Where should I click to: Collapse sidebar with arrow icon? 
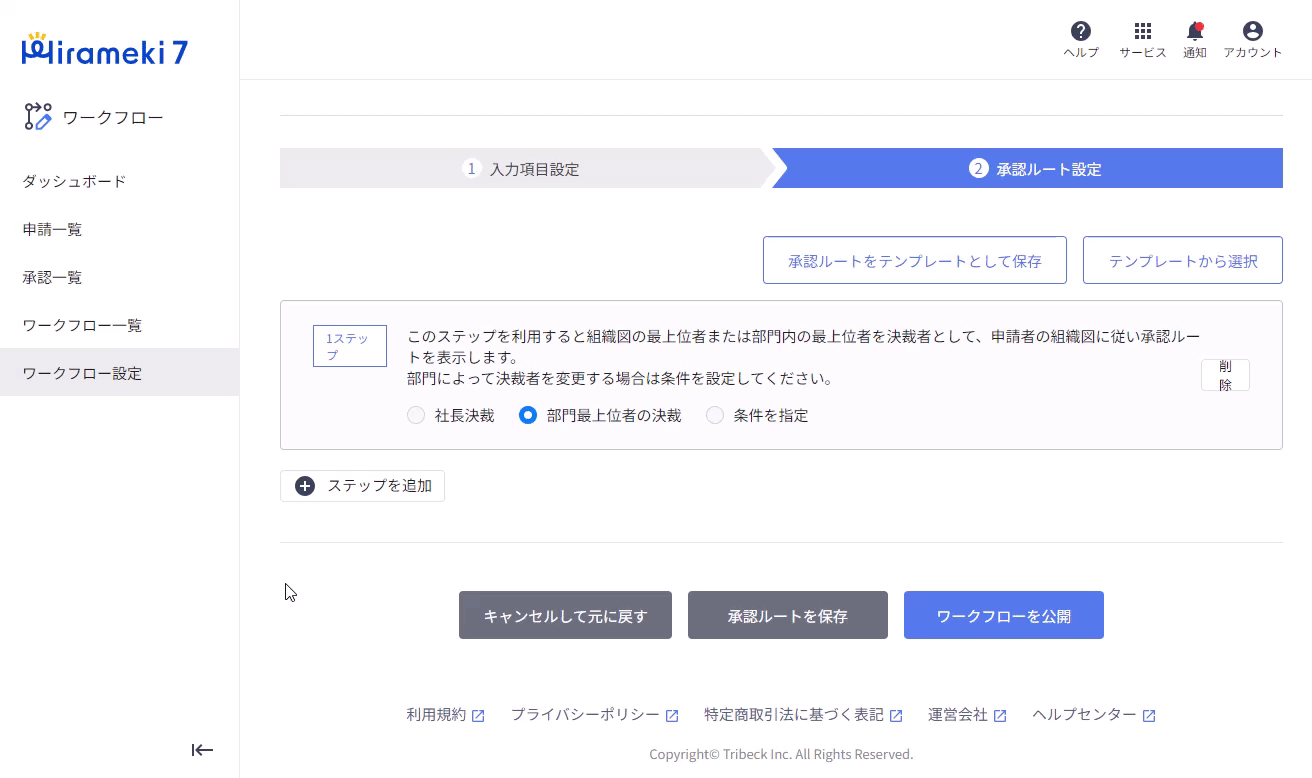pos(202,750)
